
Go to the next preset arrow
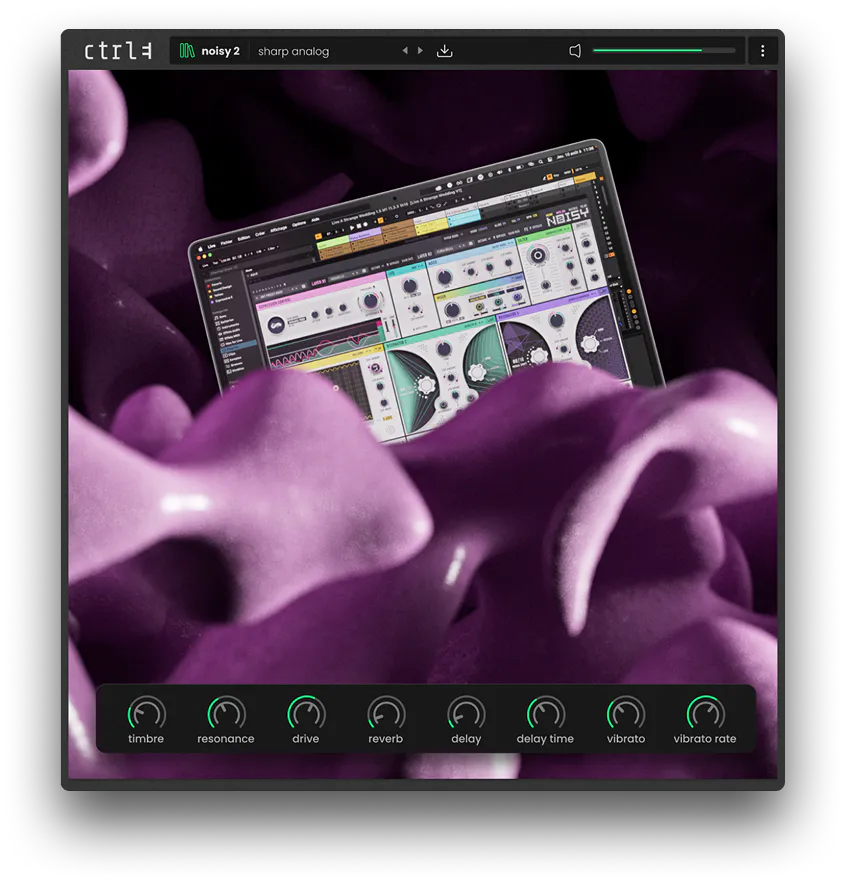pyautogui.click(x=420, y=51)
